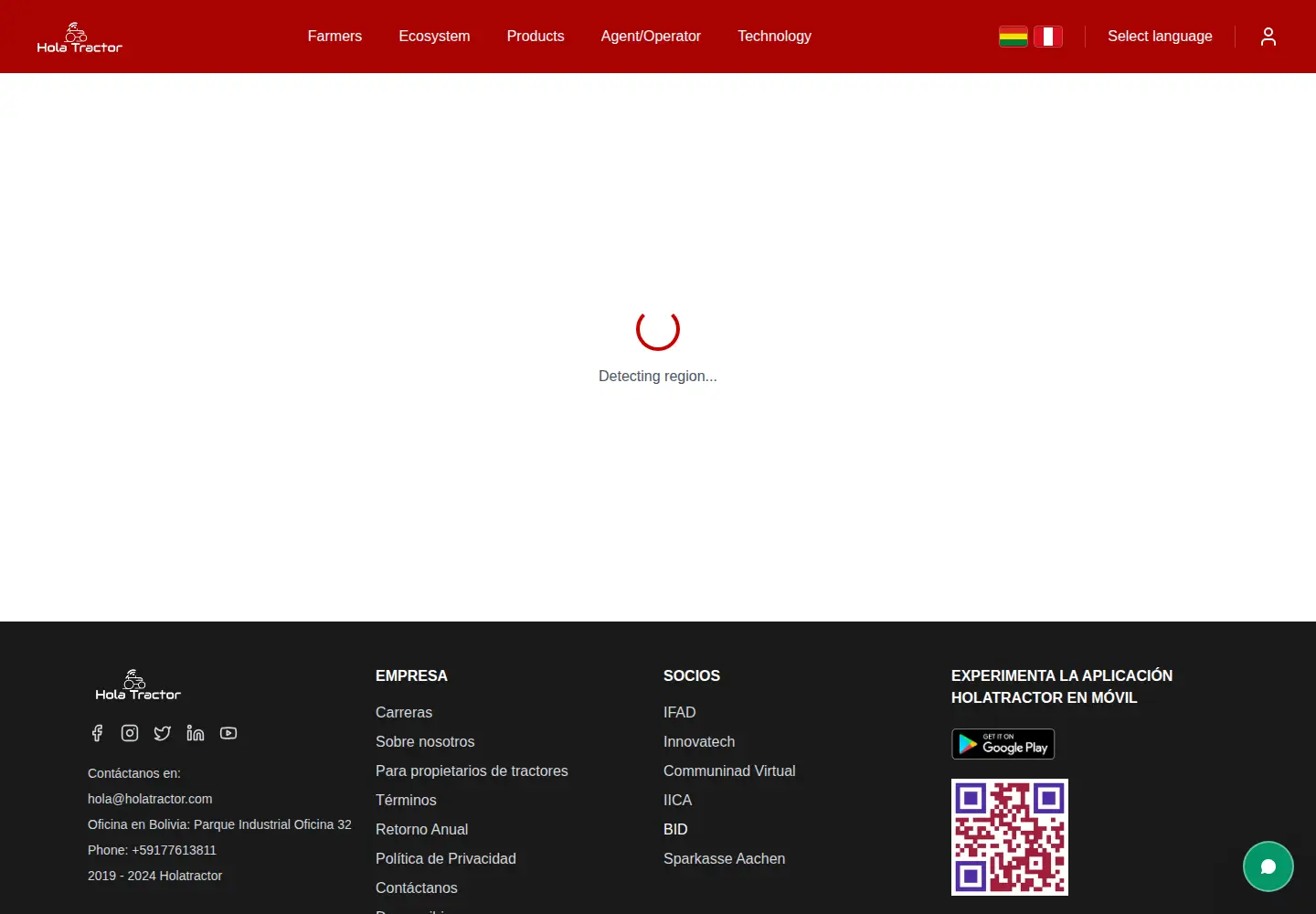Open the YouTube social icon
Image resolution: width=1316 pixels, height=914 pixels.
(228, 733)
